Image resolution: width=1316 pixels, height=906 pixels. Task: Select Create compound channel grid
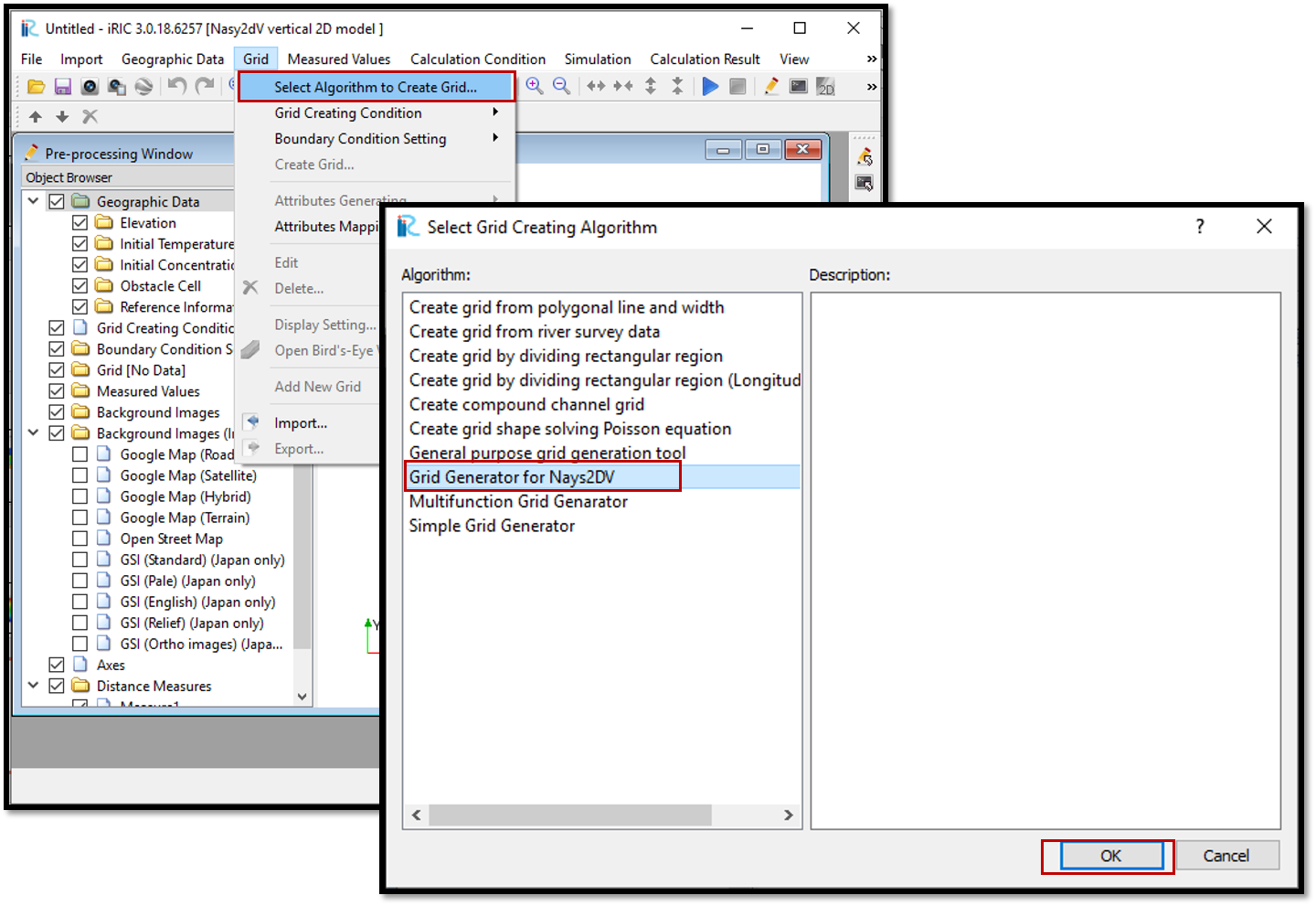(526, 404)
